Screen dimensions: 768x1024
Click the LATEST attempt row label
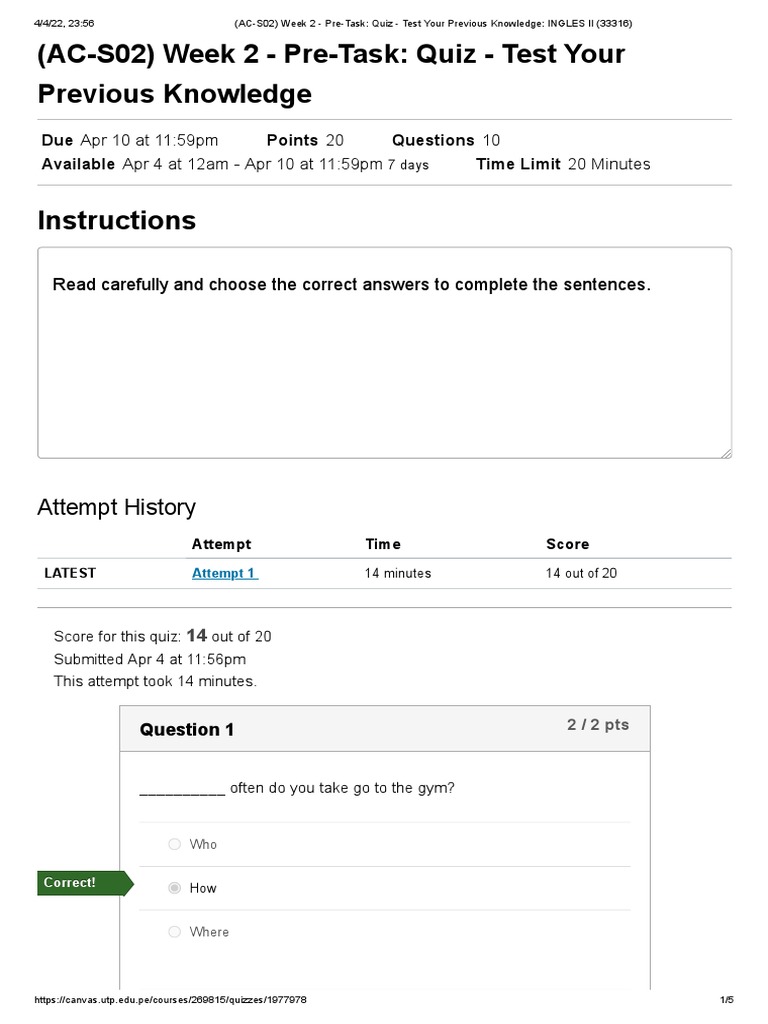pos(70,573)
